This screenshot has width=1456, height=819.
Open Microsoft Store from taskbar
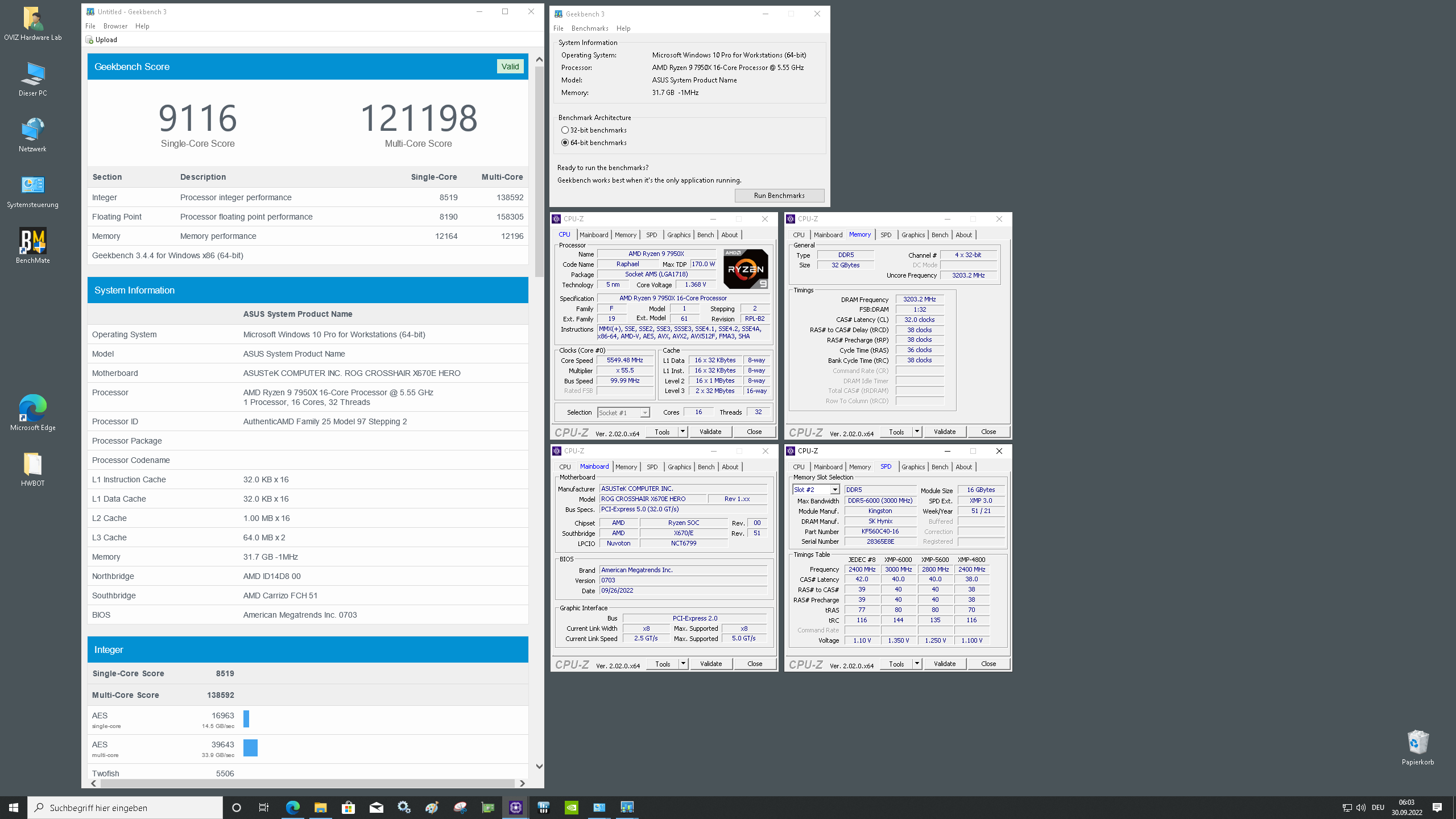click(x=348, y=808)
